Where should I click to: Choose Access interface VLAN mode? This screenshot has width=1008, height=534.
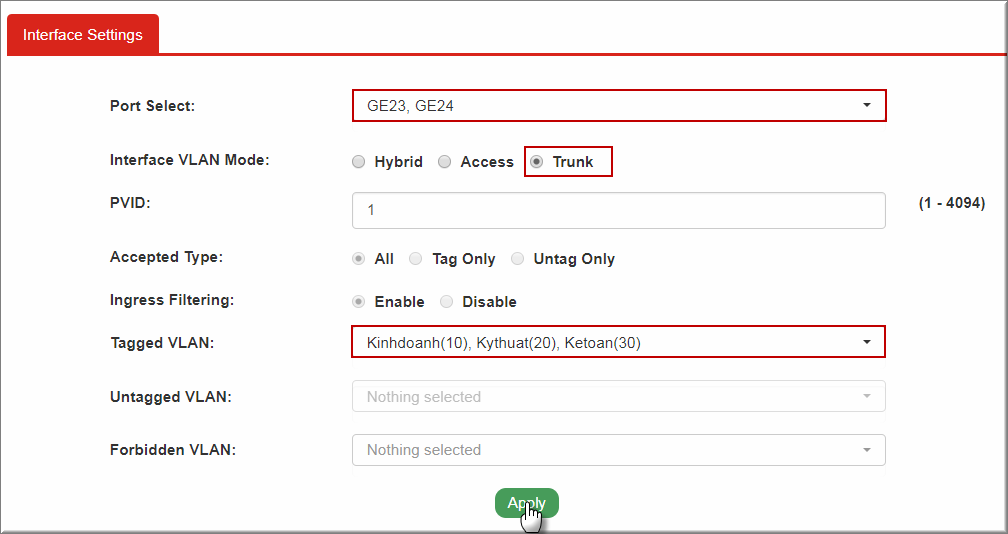(445, 162)
